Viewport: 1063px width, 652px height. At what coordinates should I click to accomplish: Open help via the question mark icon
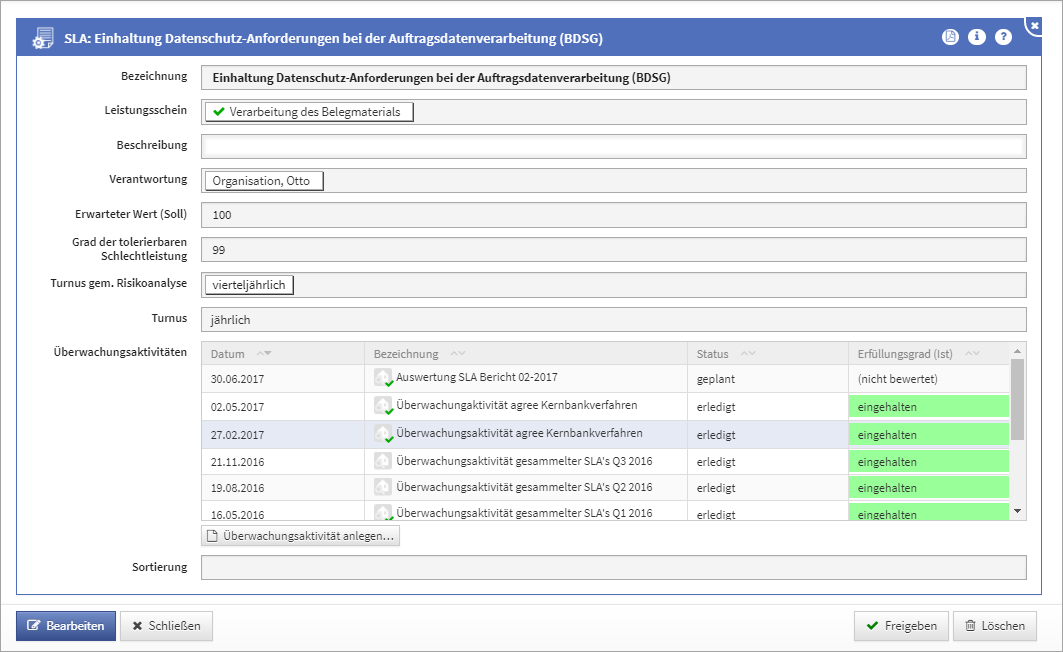pos(1003,36)
